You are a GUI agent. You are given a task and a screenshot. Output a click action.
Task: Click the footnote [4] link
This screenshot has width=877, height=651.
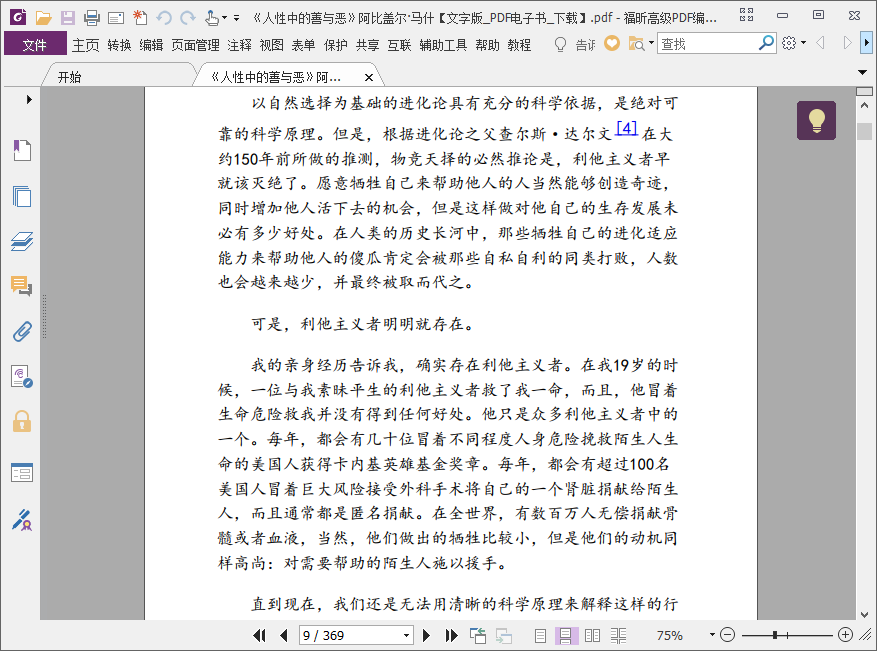click(626, 128)
